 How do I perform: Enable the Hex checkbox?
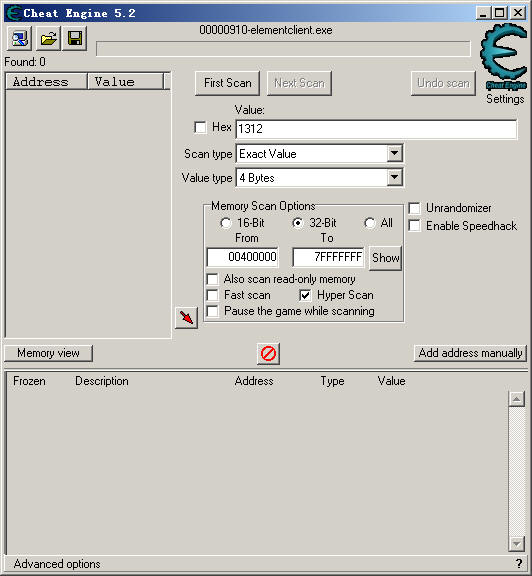coord(200,127)
